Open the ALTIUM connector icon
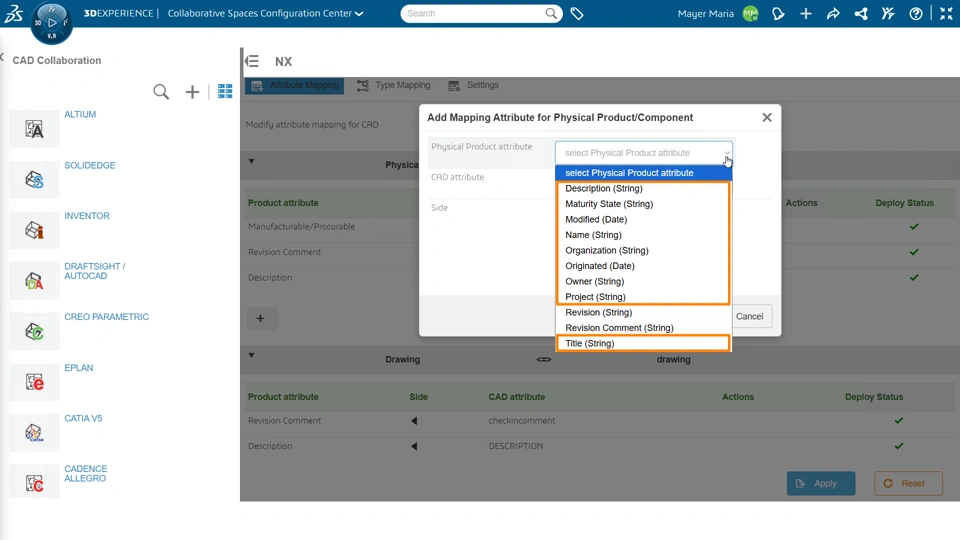Screen dimensions: 960x540 [34, 129]
